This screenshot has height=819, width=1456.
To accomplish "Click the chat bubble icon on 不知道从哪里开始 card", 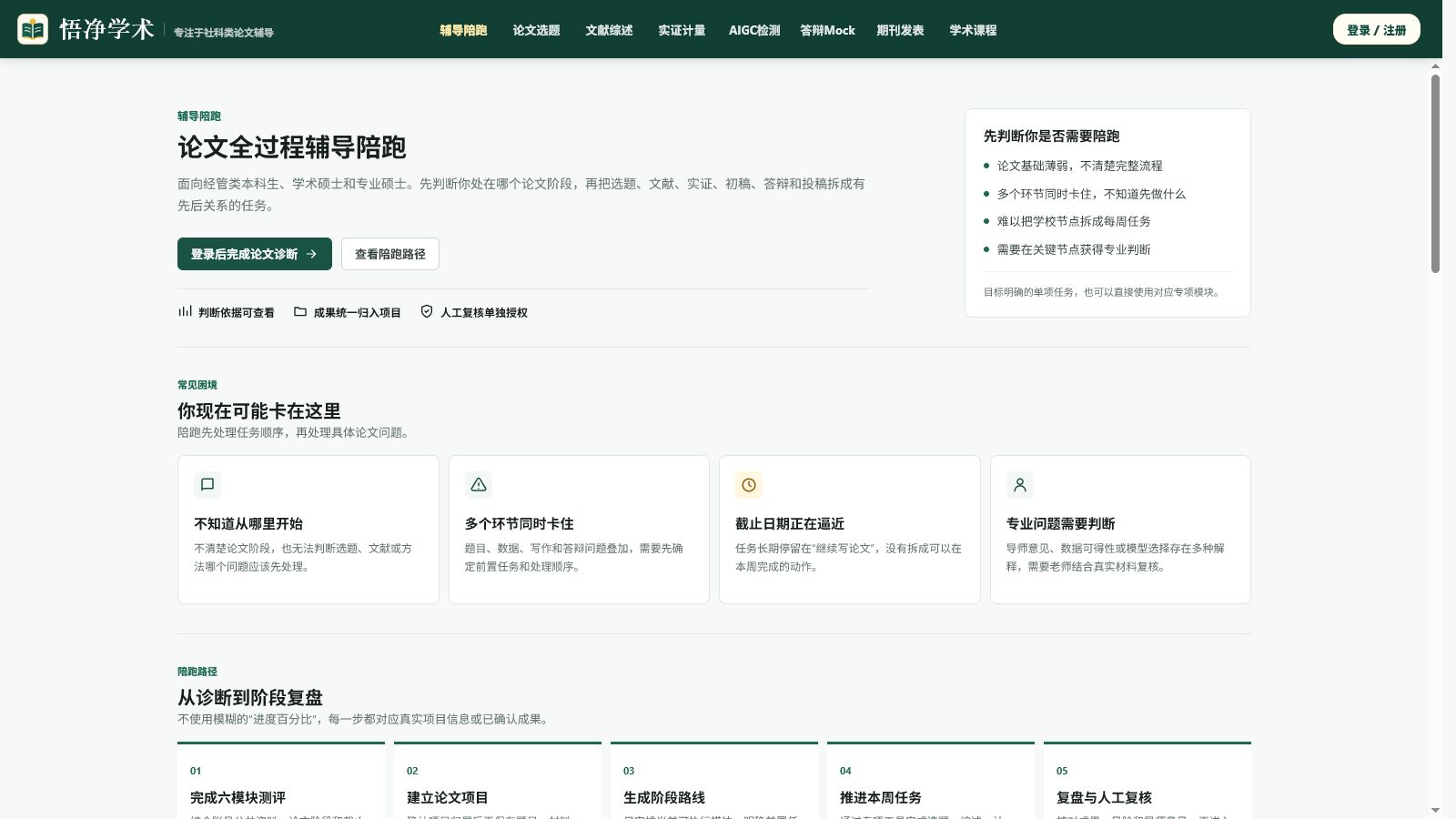I will (x=207, y=485).
